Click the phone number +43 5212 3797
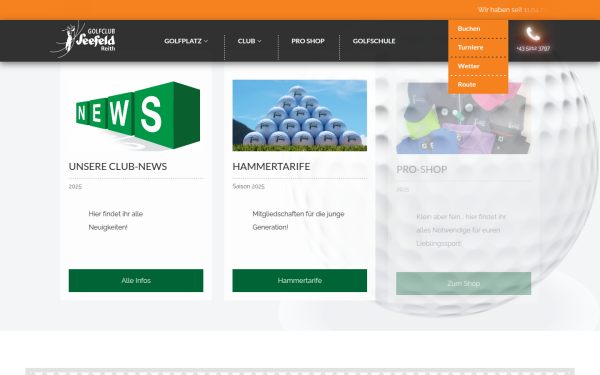600x375 pixels. coord(533,49)
